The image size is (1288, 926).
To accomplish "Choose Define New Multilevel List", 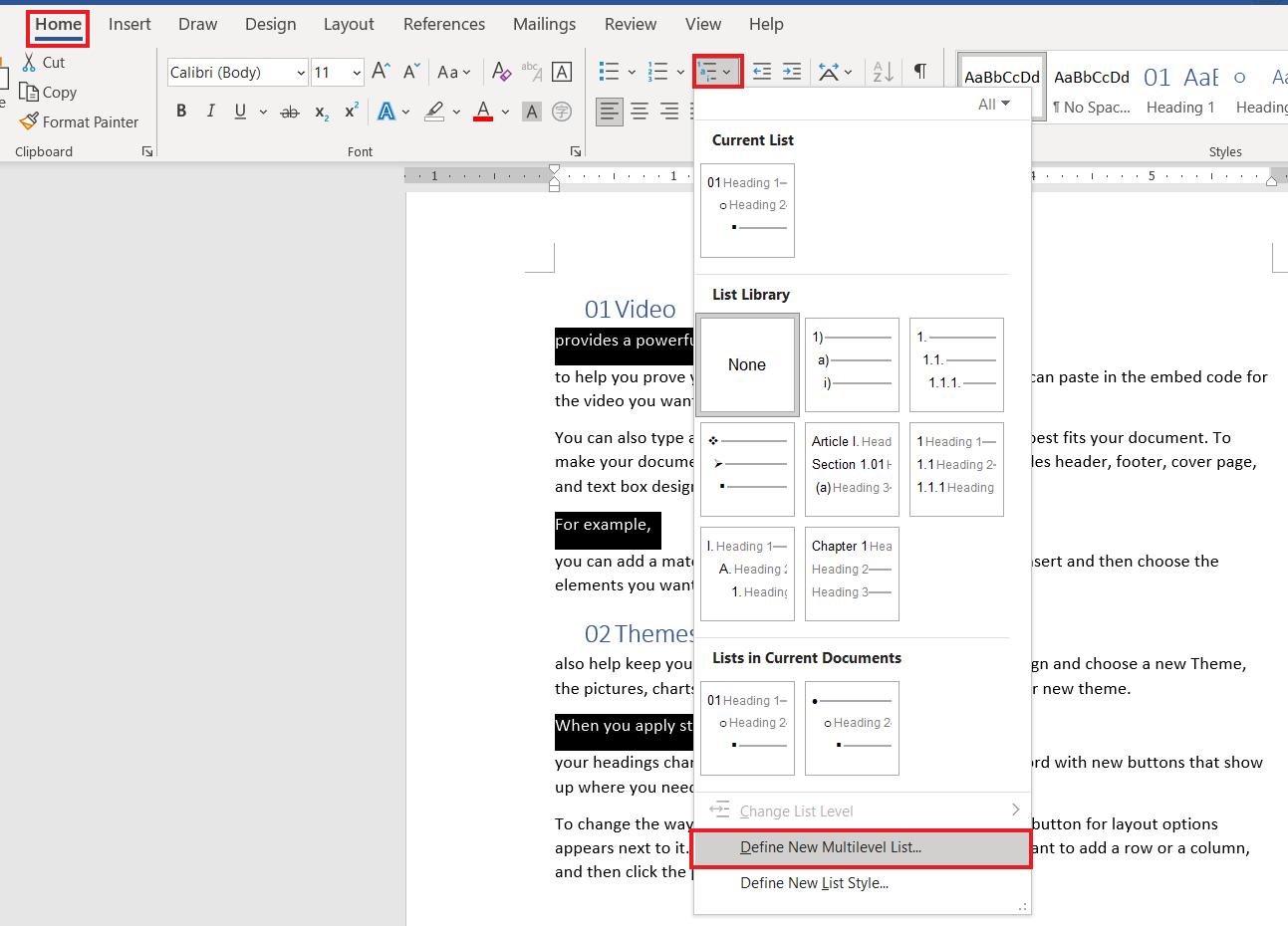I will (x=831, y=847).
